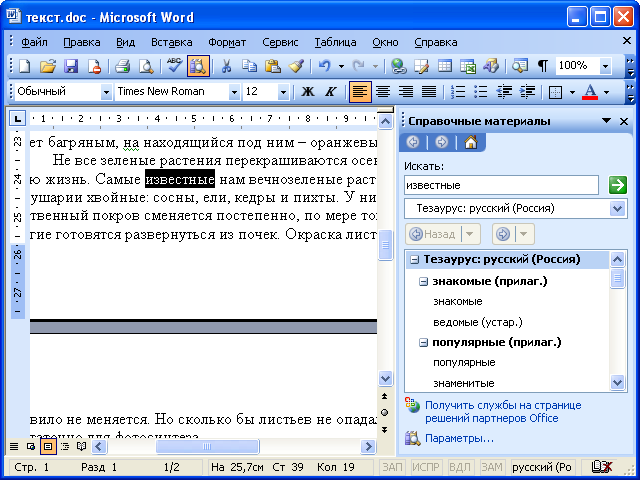Viewport: 640px width, 480px height.
Task: Paste from clipboard icon
Action: click(x=273, y=66)
